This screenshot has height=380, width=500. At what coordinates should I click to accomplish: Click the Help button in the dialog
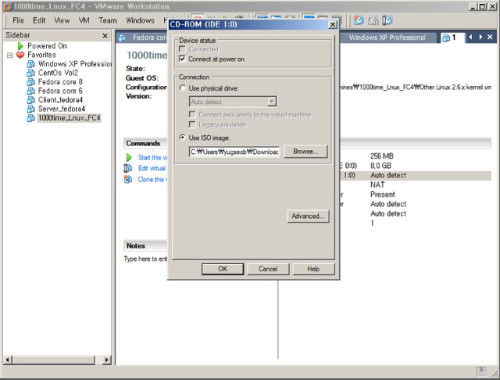click(x=313, y=269)
